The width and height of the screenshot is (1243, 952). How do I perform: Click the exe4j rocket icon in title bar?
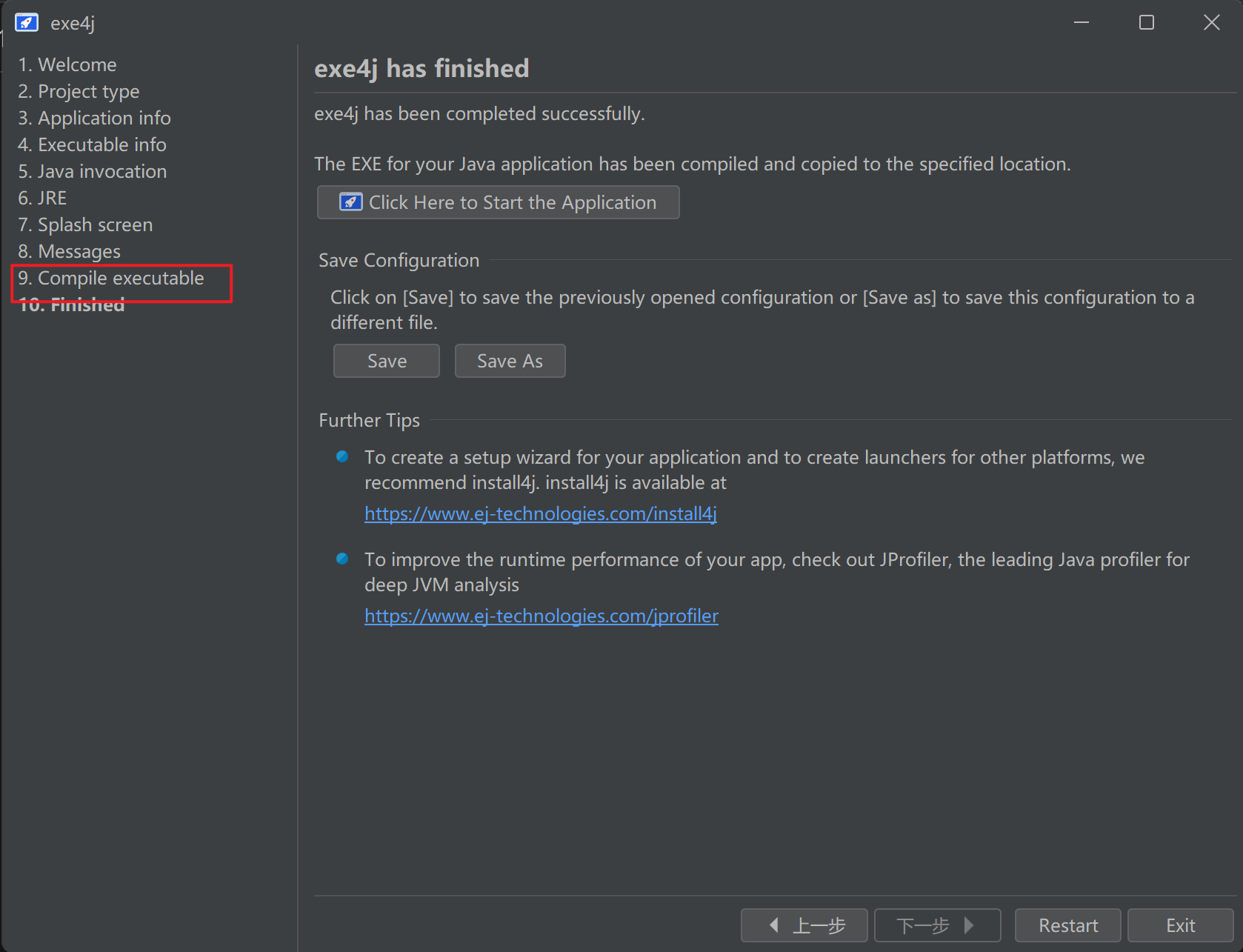27,23
